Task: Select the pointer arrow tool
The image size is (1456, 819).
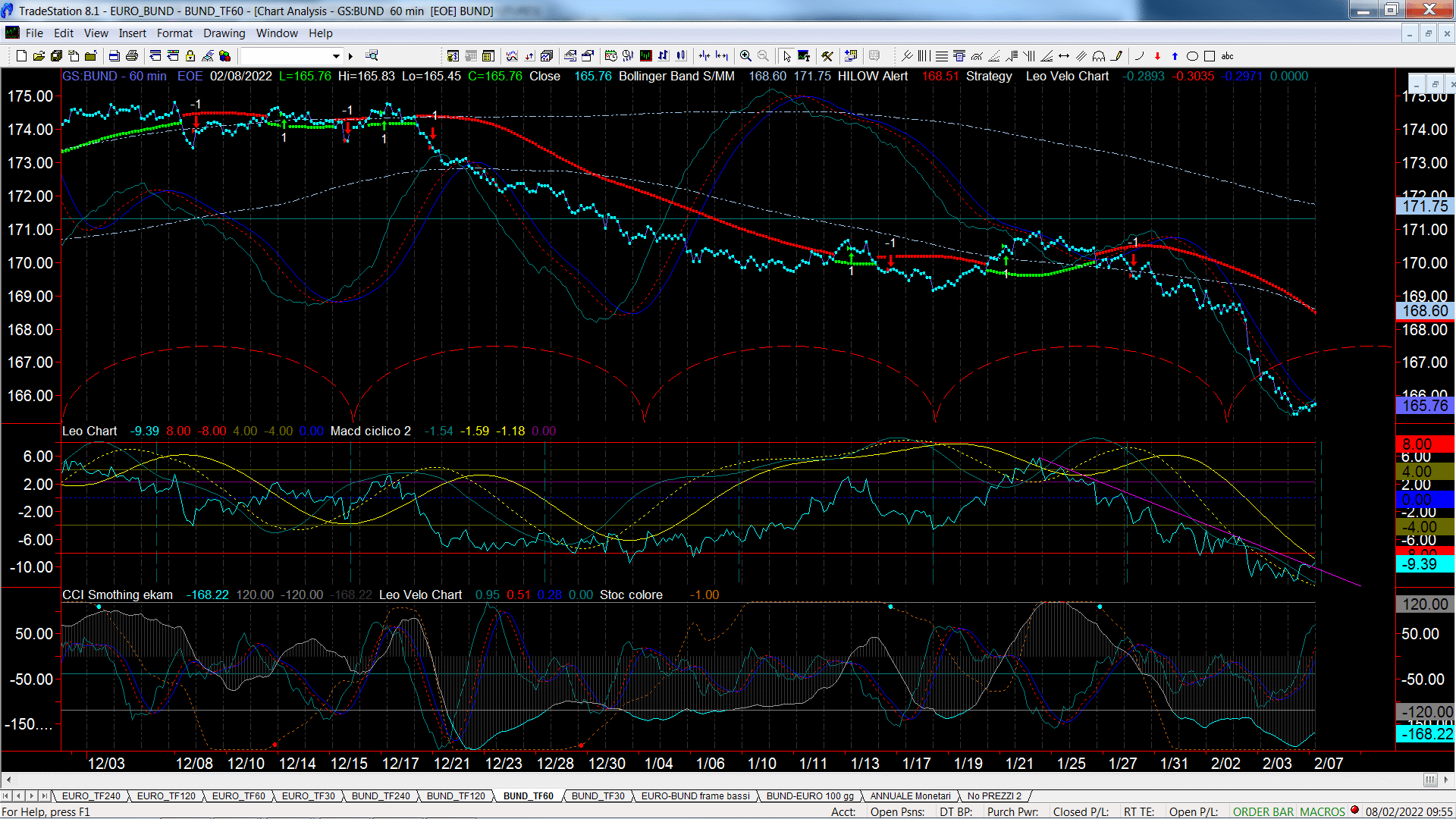Action: 787,56
